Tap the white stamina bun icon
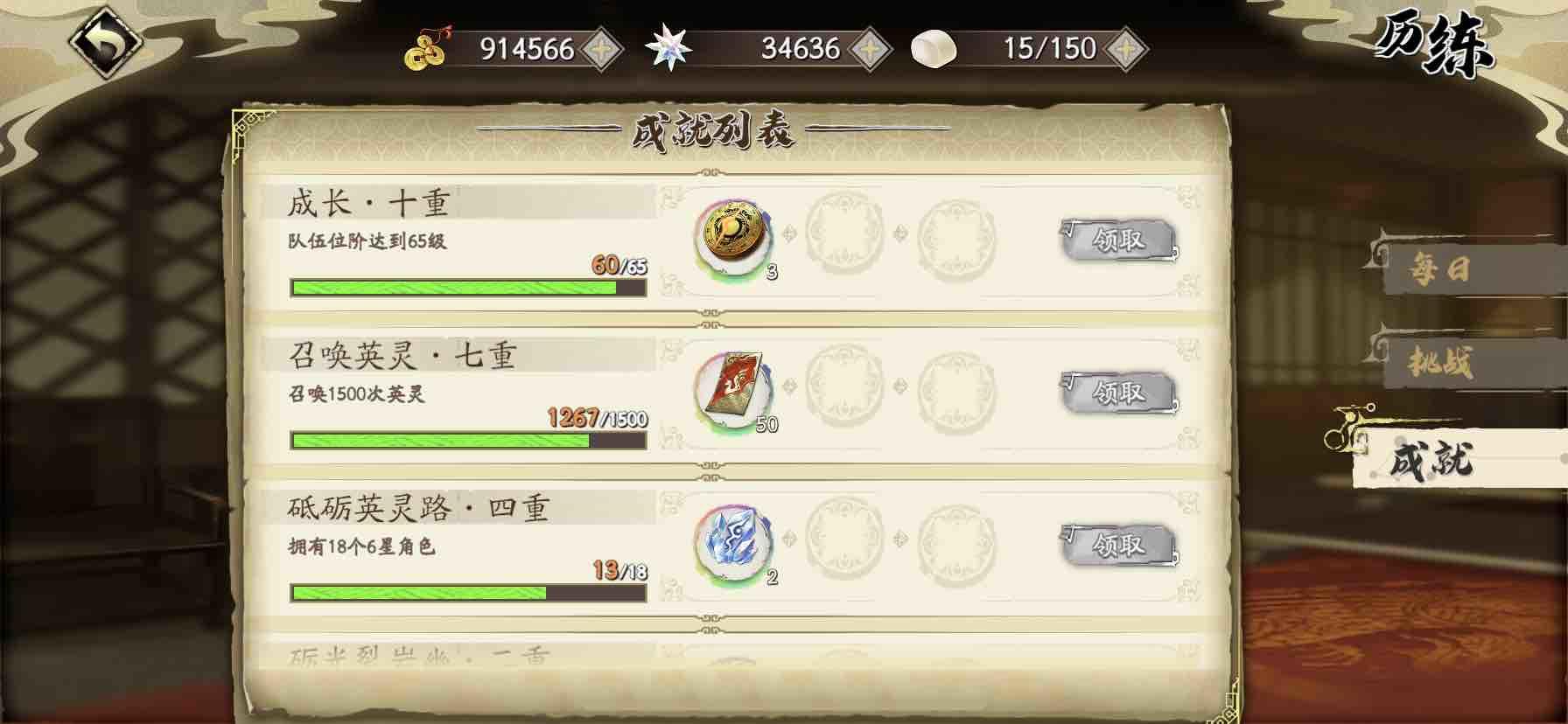 pos(933,50)
